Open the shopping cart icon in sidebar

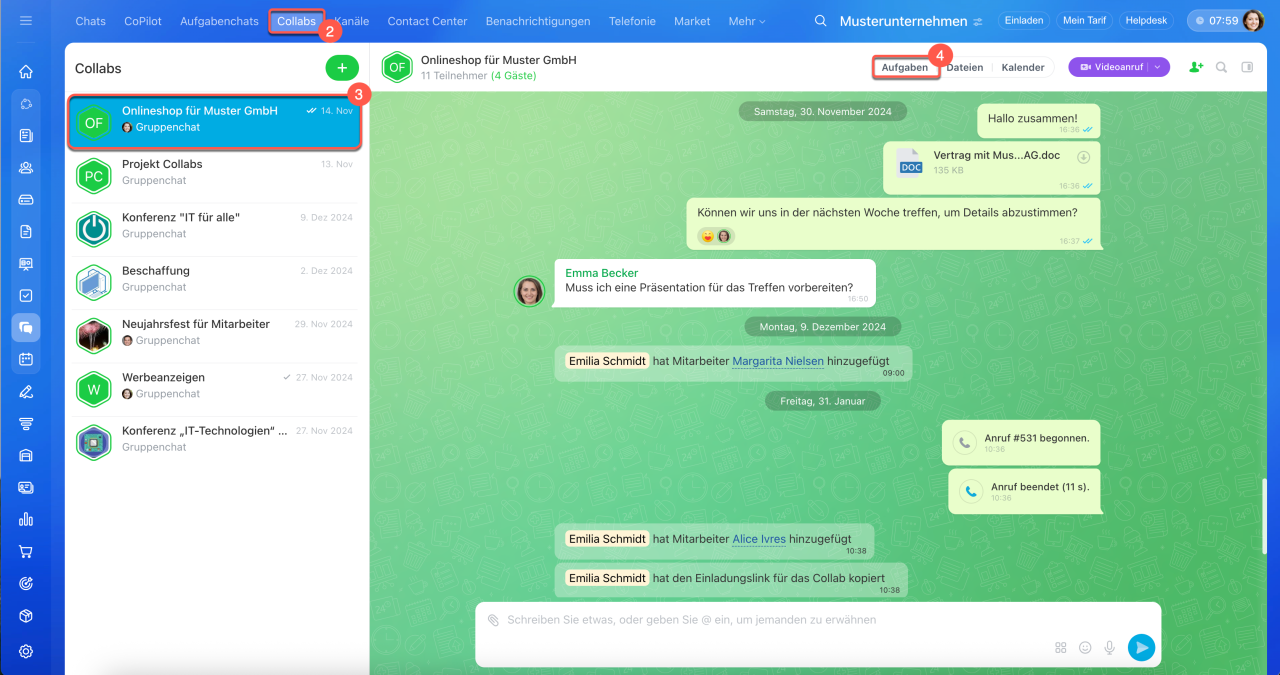pyautogui.click(x=26, y=551)
